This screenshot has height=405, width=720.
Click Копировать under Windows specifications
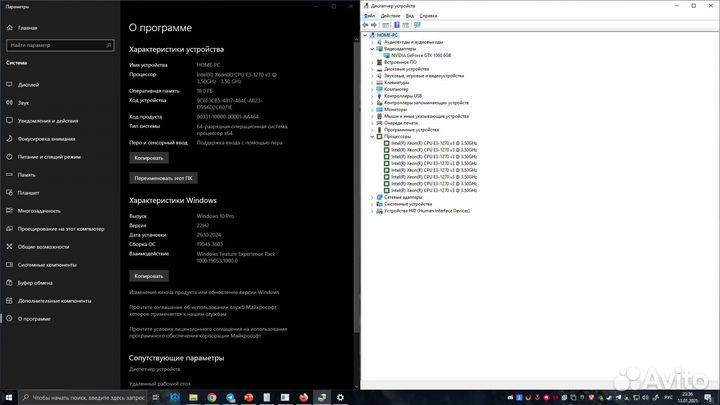pyautogui.click(x=149, y=276)
